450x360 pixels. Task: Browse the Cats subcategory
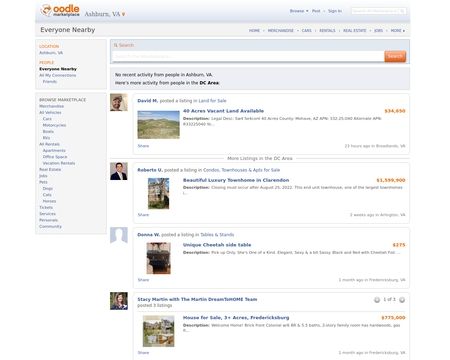pyautogui.click(x=47, y=195)
